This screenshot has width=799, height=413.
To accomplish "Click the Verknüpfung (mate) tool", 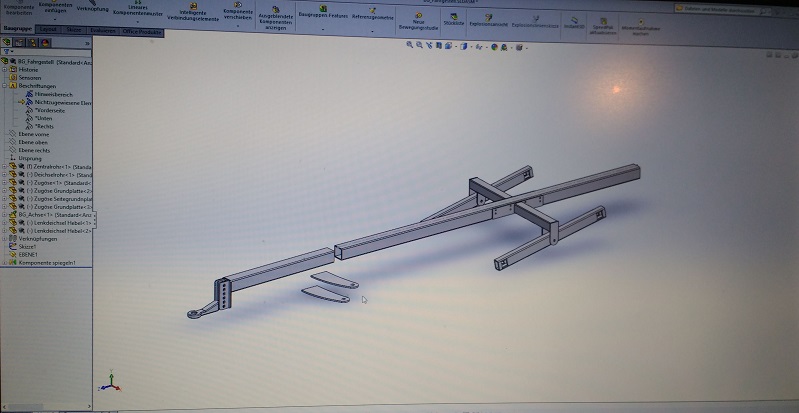I will pyautogui.click(x=93, y=7).
